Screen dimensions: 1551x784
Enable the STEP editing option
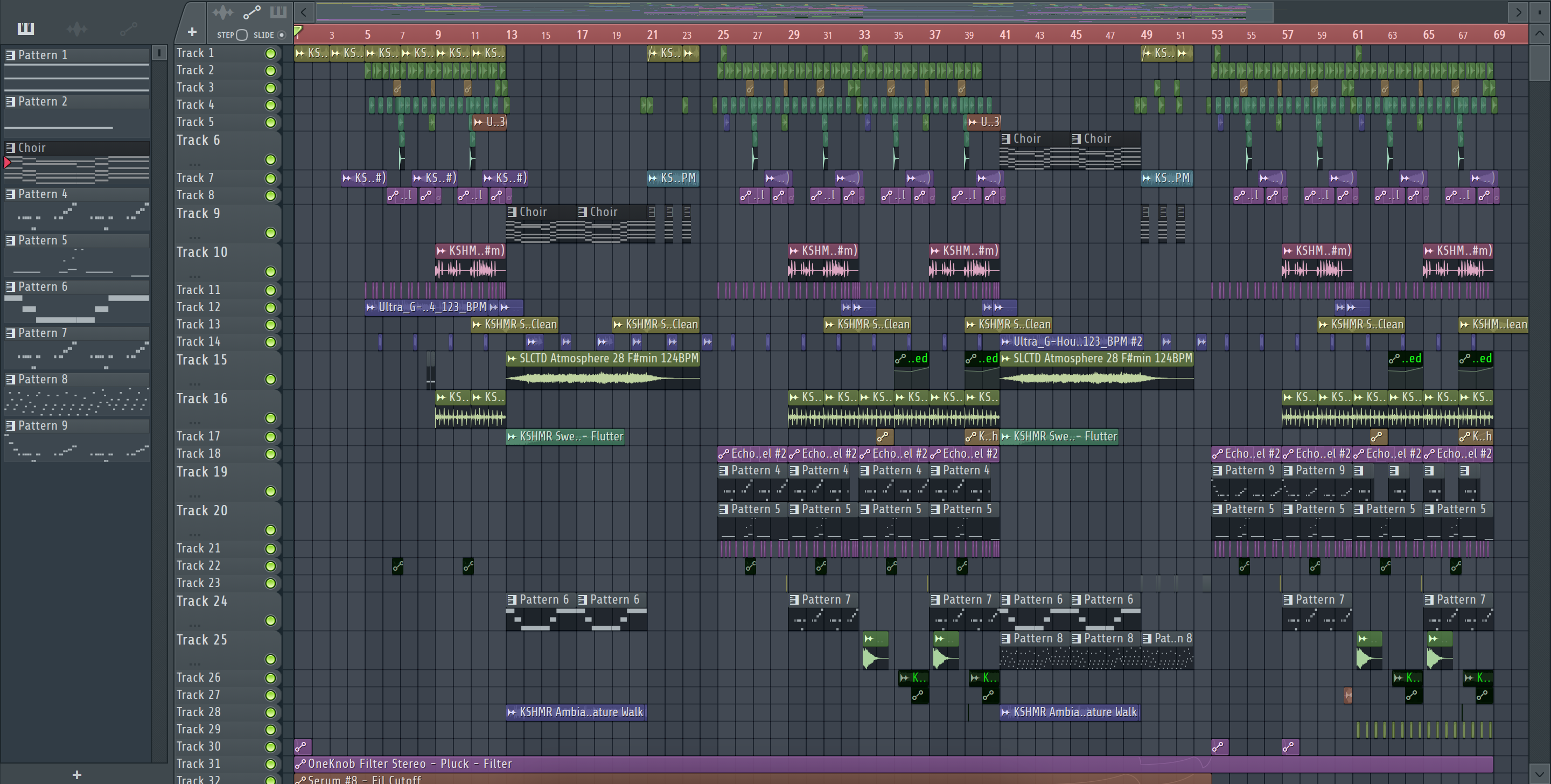[241, 35]
